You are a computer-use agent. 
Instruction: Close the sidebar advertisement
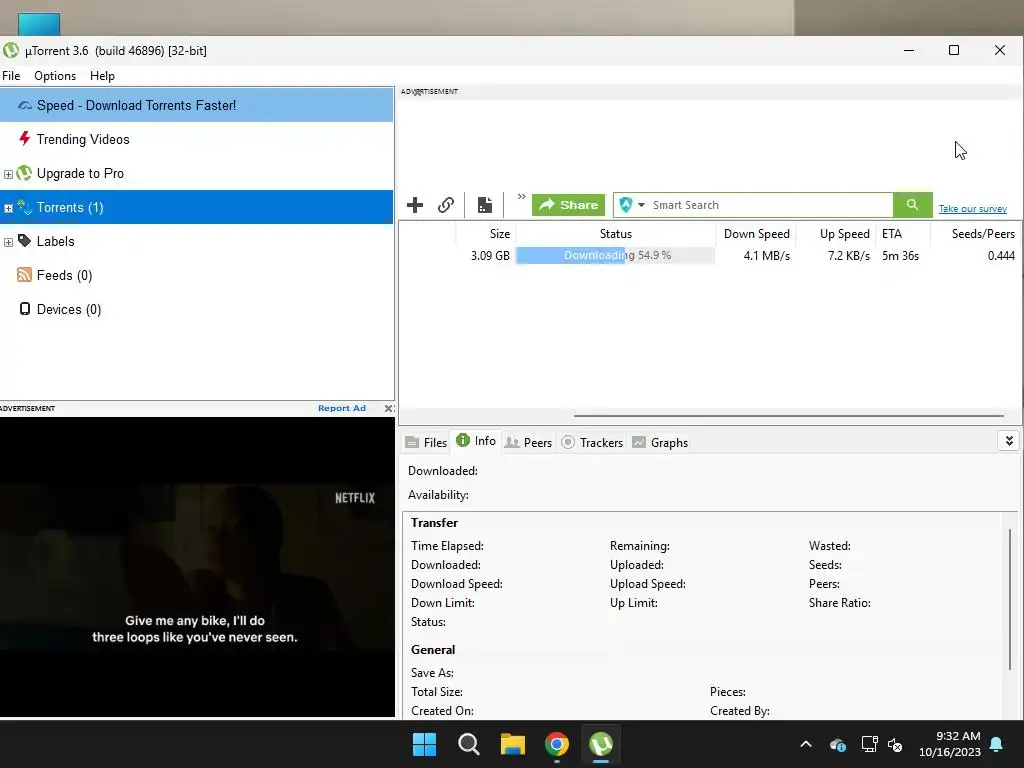[x=389, y=408]
